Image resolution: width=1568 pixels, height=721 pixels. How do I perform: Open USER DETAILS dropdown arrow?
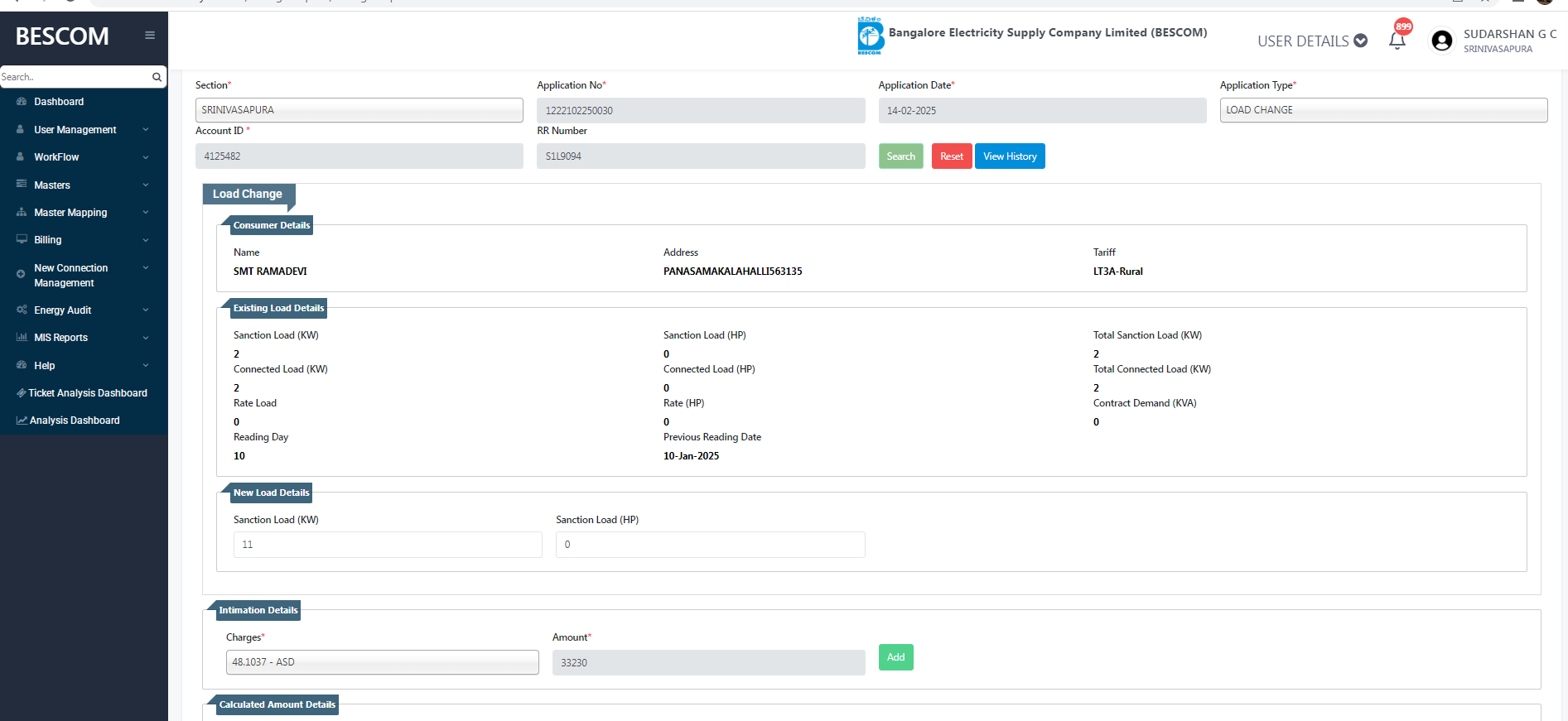[x=1360, y=41]
